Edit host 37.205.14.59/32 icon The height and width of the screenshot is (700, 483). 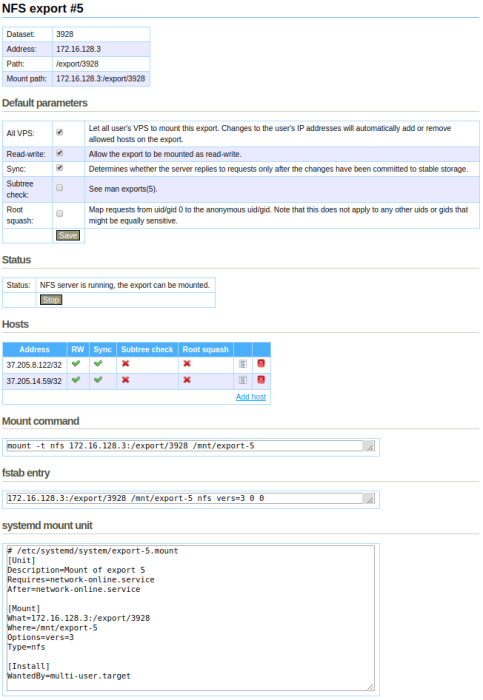[x=243, y=380]
